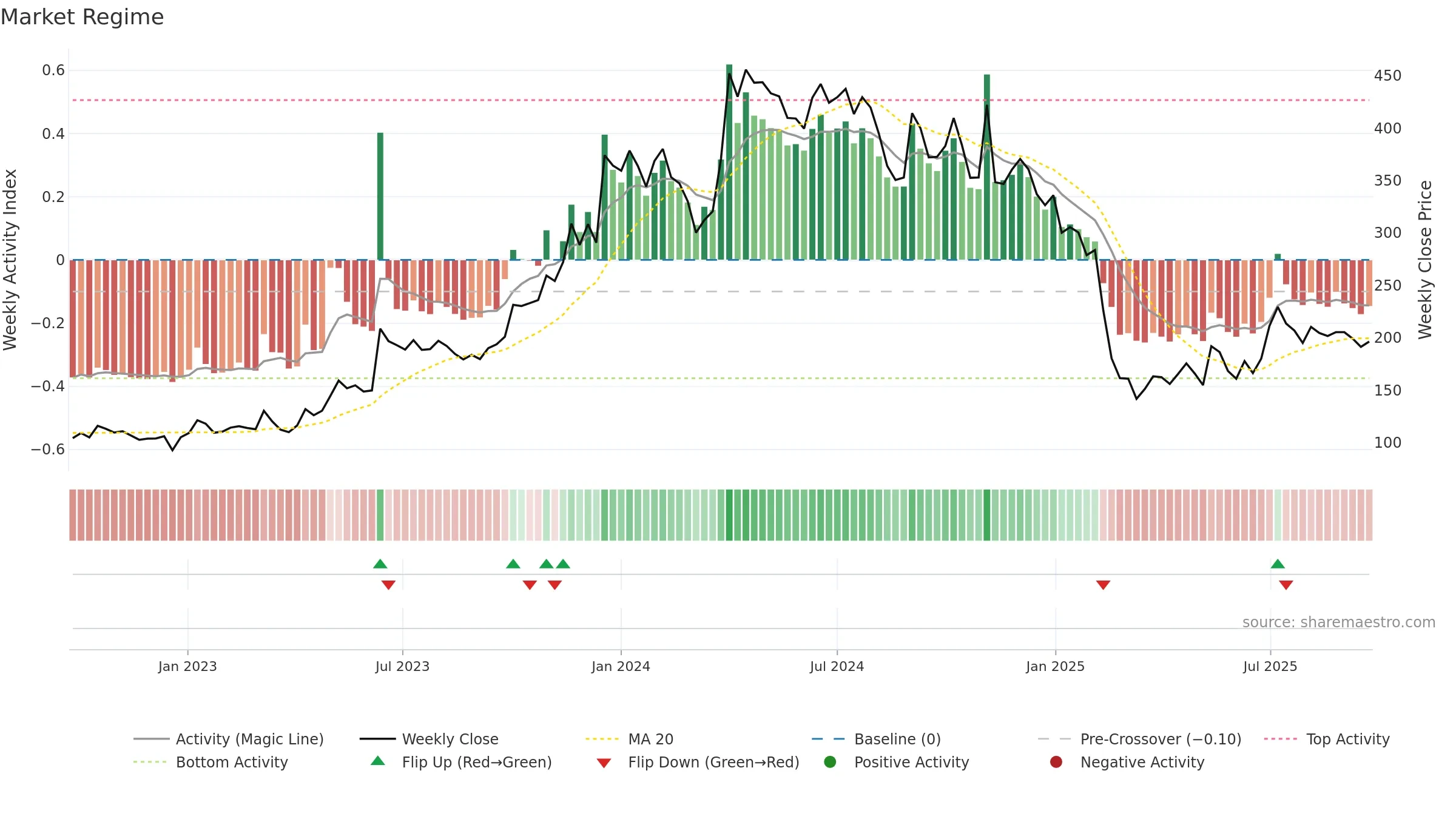
Task: Click the 450 price tick label
Action: 1387,76
